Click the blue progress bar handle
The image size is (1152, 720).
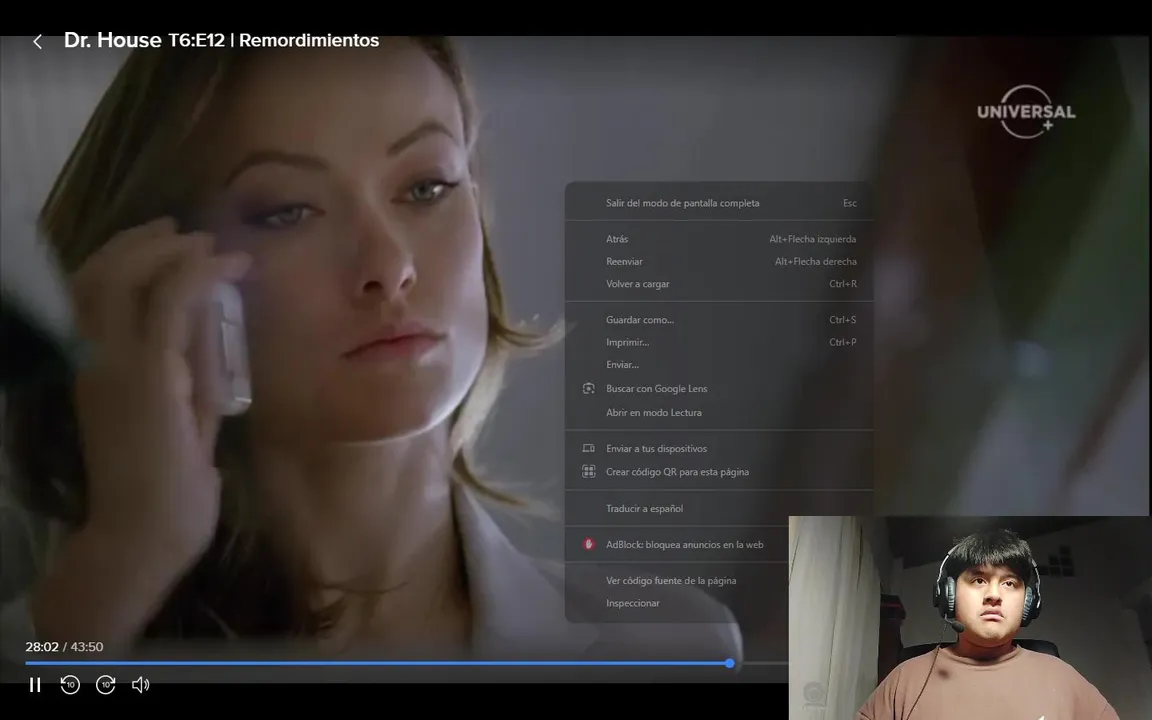tap(730, 663)
